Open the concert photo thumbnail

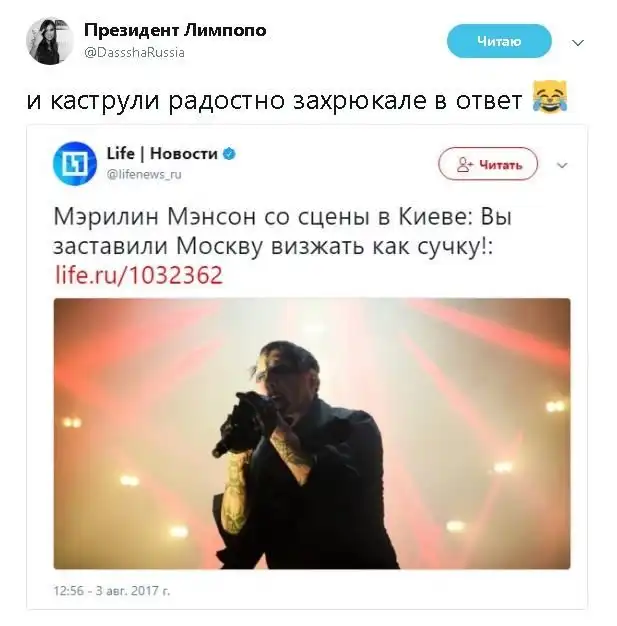pyautogui.click(x=312, y=434)
